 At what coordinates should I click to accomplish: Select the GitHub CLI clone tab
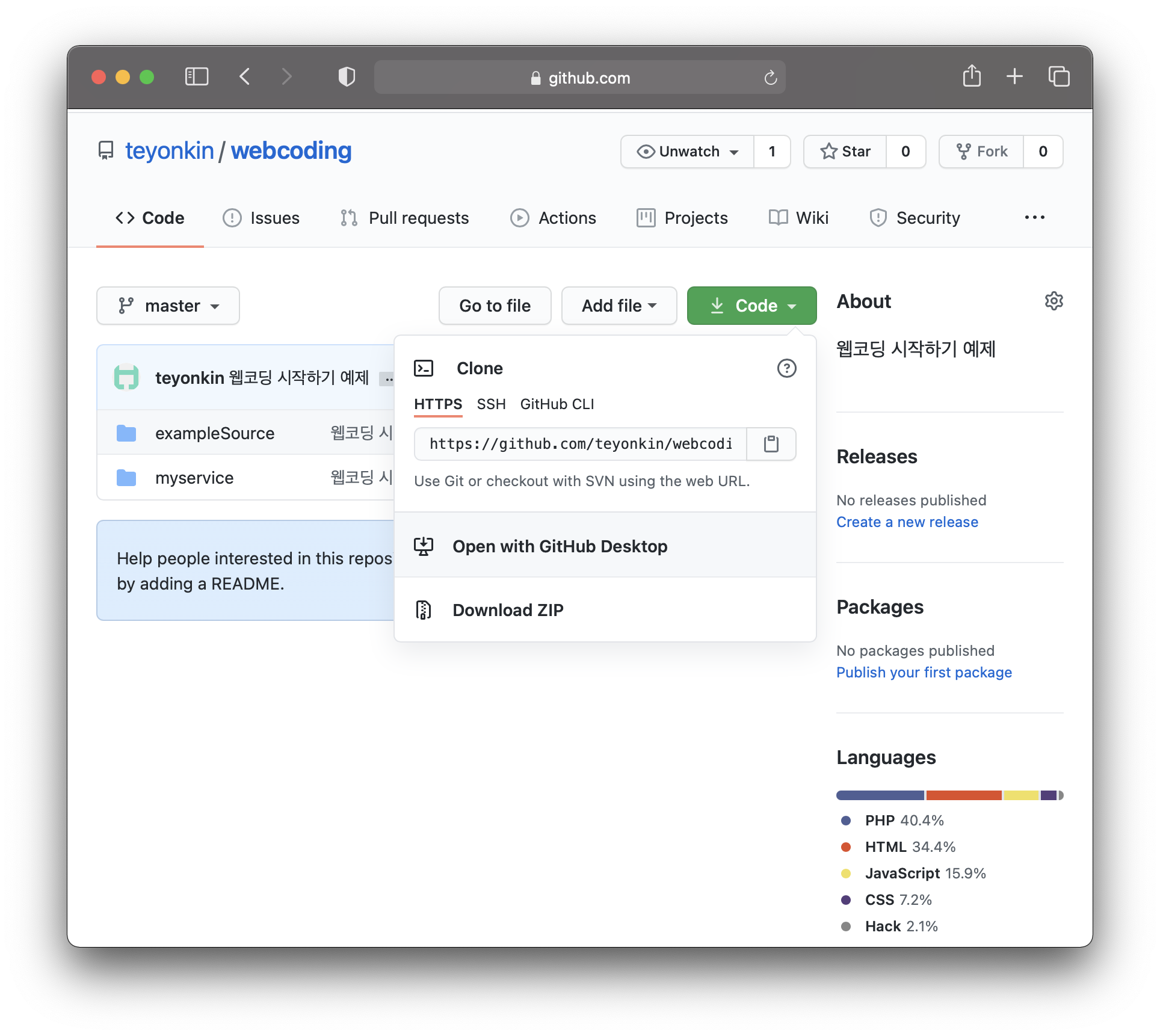[x=557, y=404]
